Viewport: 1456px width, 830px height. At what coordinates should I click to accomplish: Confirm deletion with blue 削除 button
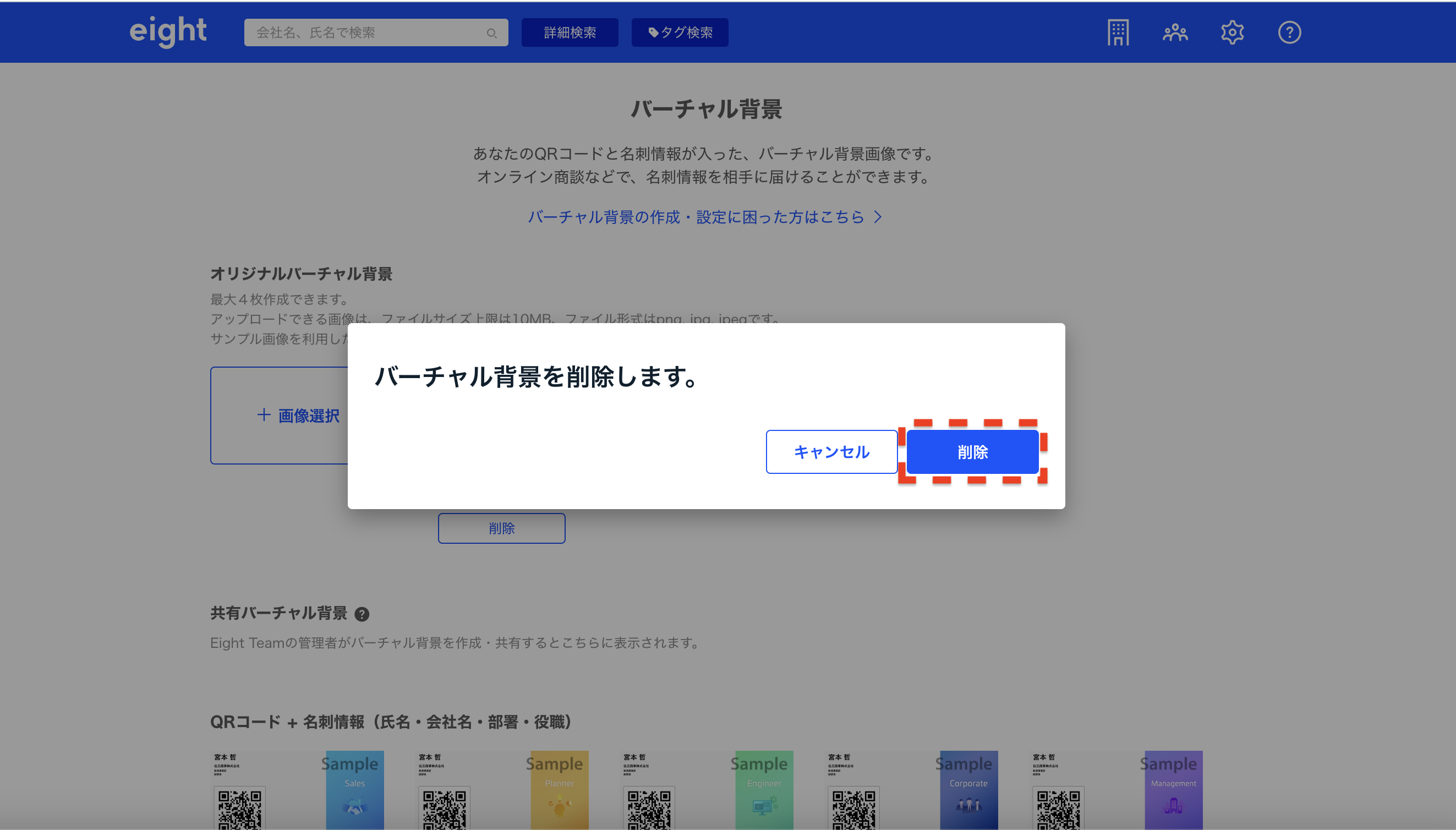click(972, 452)
